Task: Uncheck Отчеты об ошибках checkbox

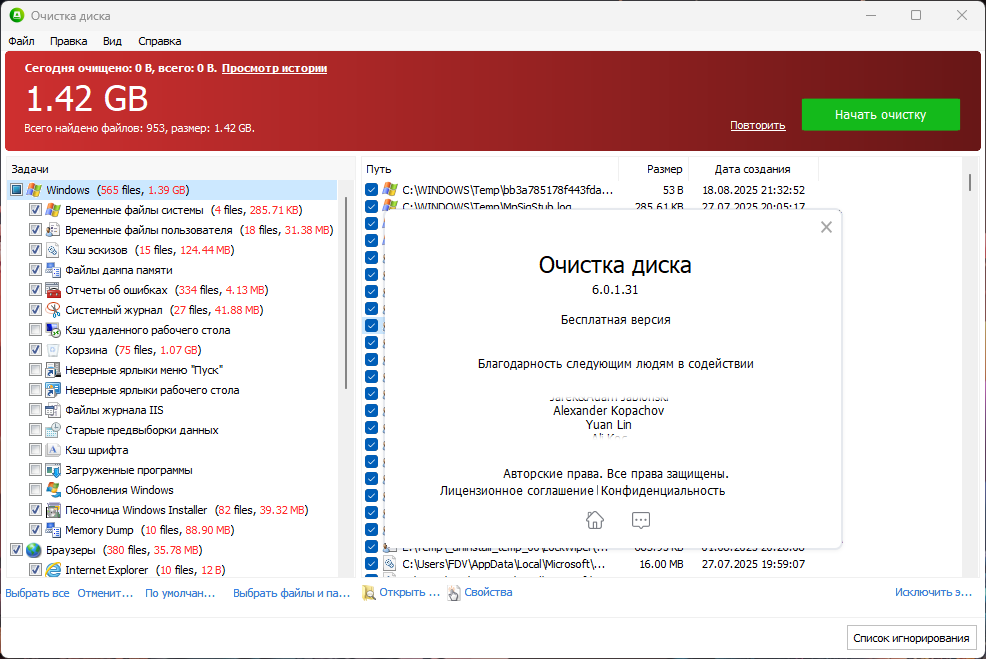Action: click(x=35, y=290)
